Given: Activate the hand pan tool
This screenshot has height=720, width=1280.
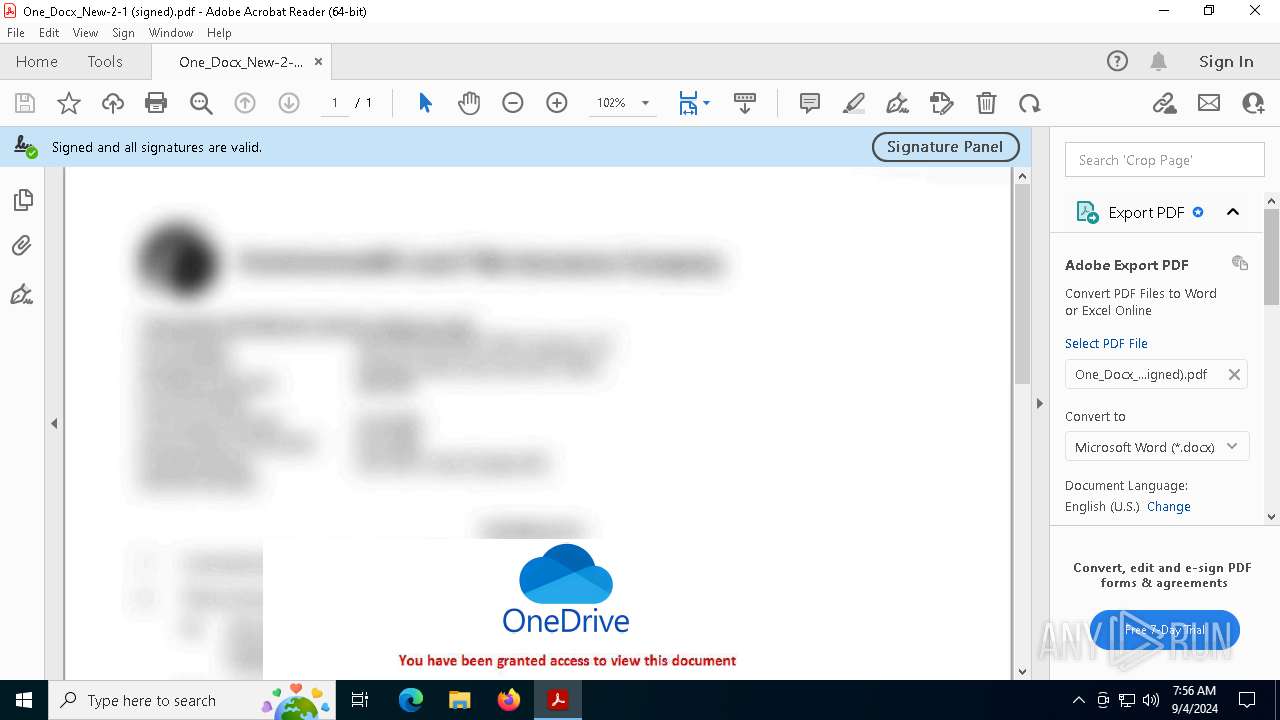Looking at the screenshot, I should point(469,103).
